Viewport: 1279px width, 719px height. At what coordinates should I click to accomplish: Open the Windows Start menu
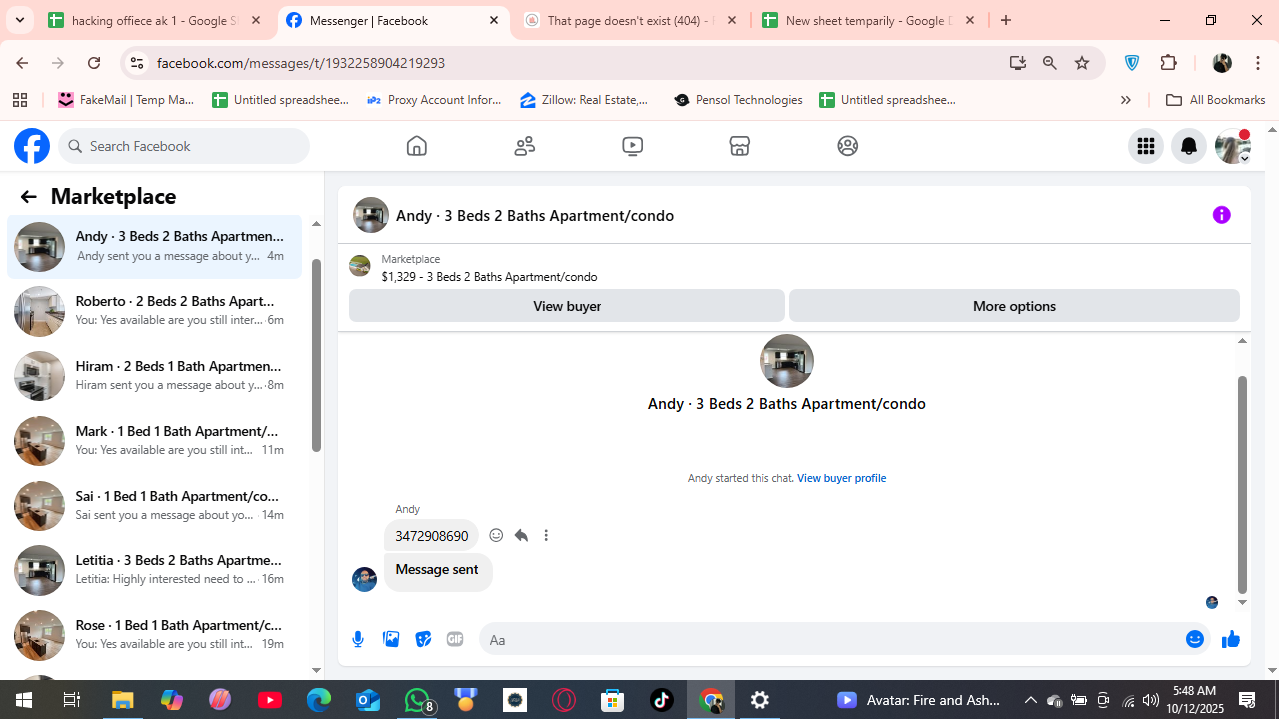(23, 700)
